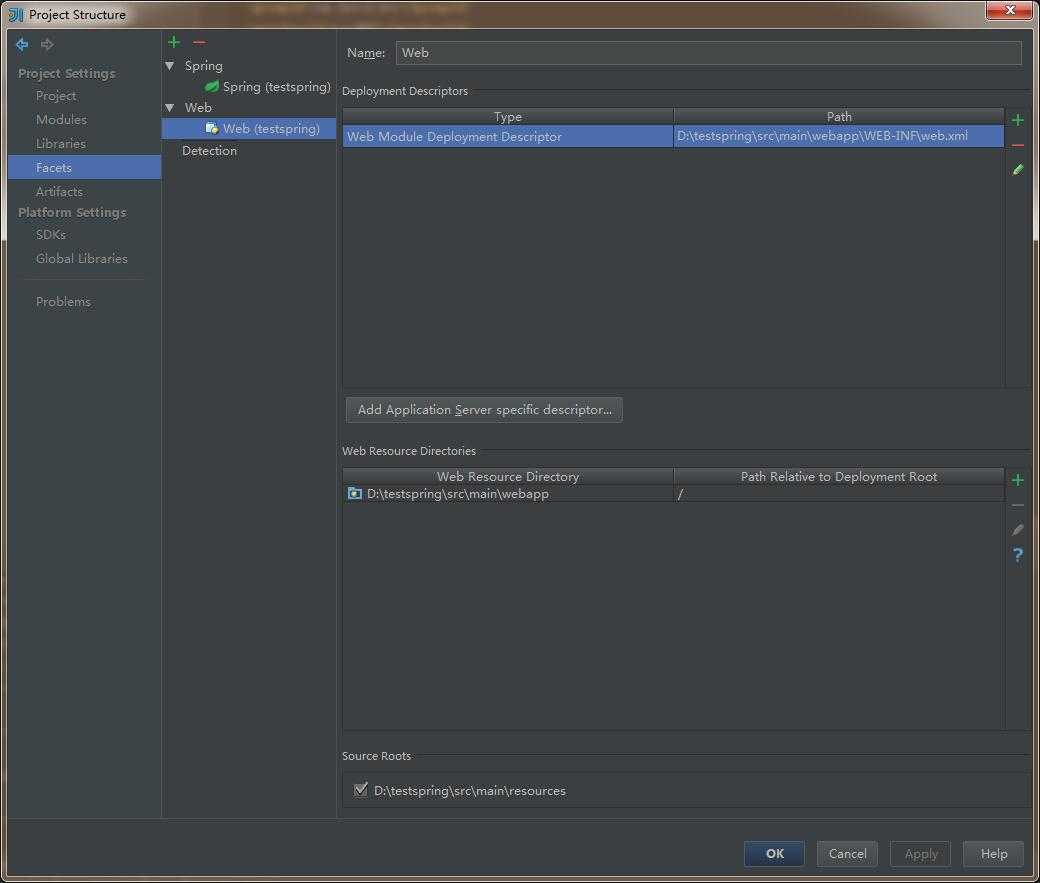Toggle the resources source root checkbox
The image size is (1040, 883).
coord(360,789)
